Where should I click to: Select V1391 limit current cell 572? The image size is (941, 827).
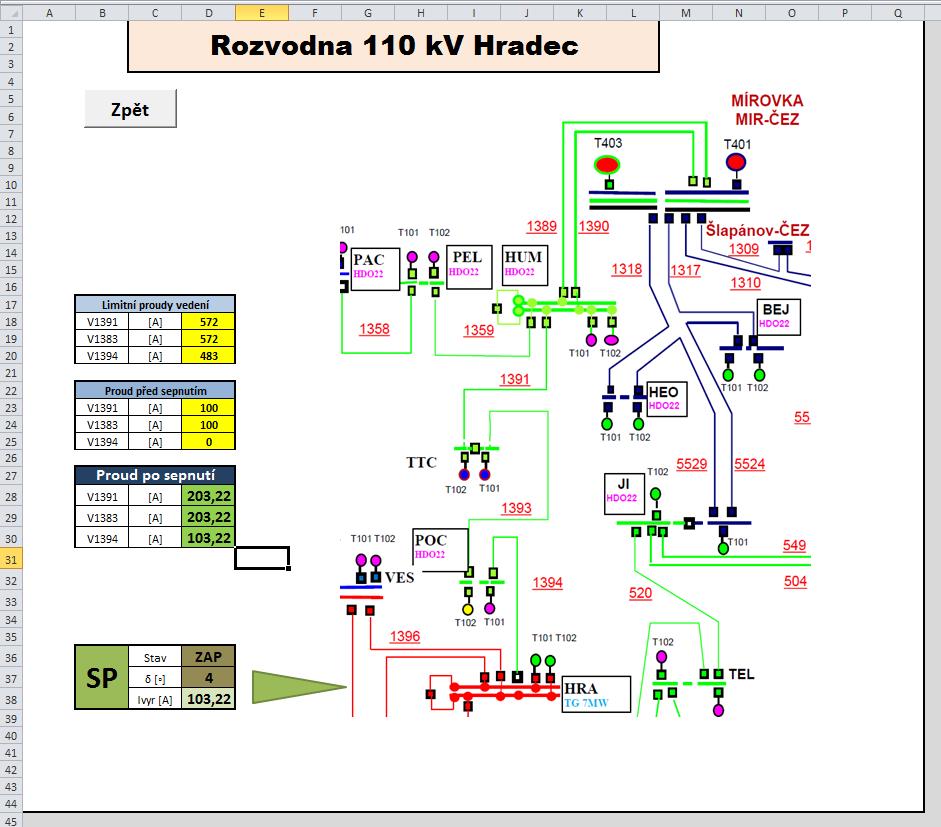click(x=208, y=322)
